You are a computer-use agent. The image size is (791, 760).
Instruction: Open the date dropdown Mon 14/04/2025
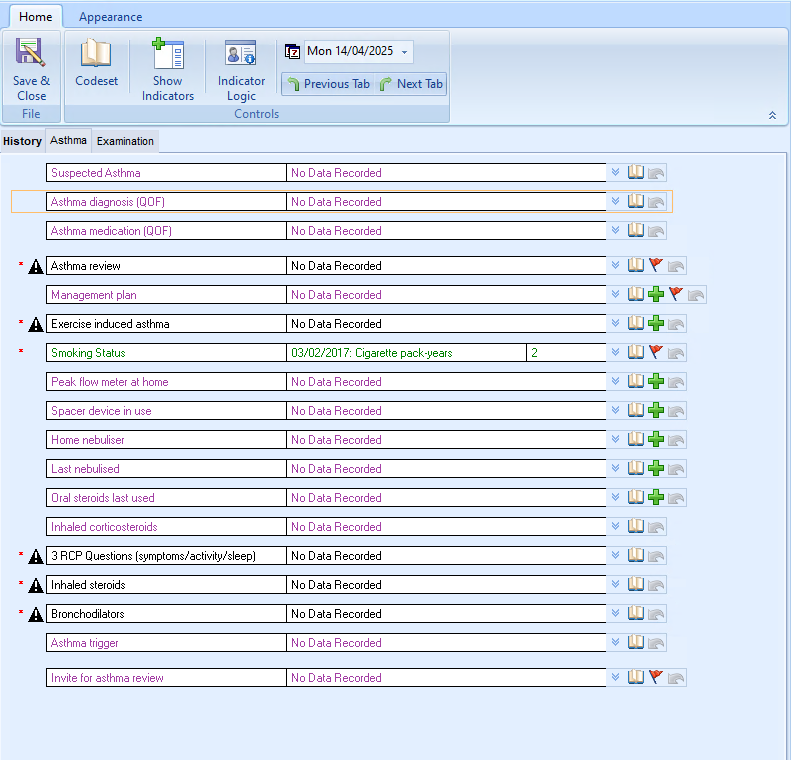(x=405, y=52)
